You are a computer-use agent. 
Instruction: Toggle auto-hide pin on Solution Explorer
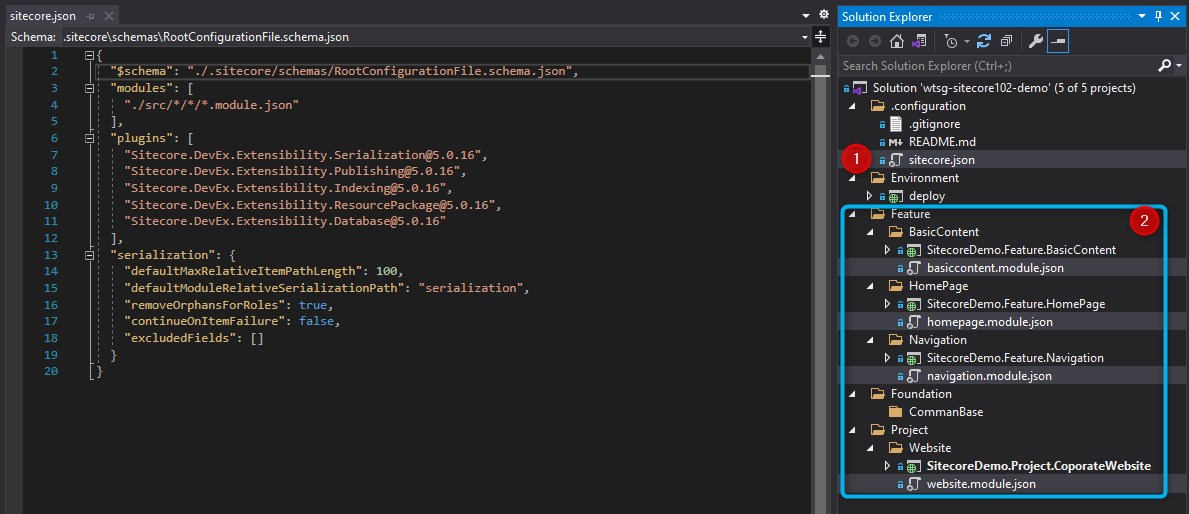[x=1158, y=16]
